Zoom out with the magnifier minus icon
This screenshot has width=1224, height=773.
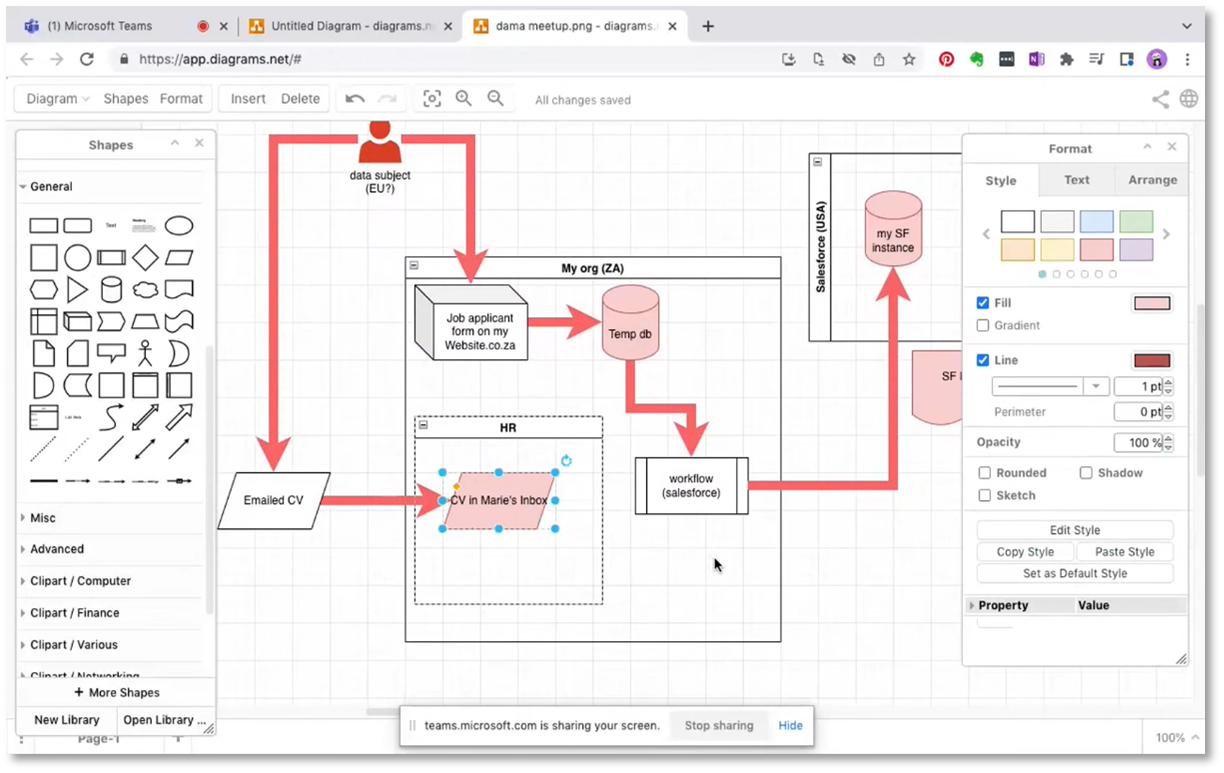[495, 98]
